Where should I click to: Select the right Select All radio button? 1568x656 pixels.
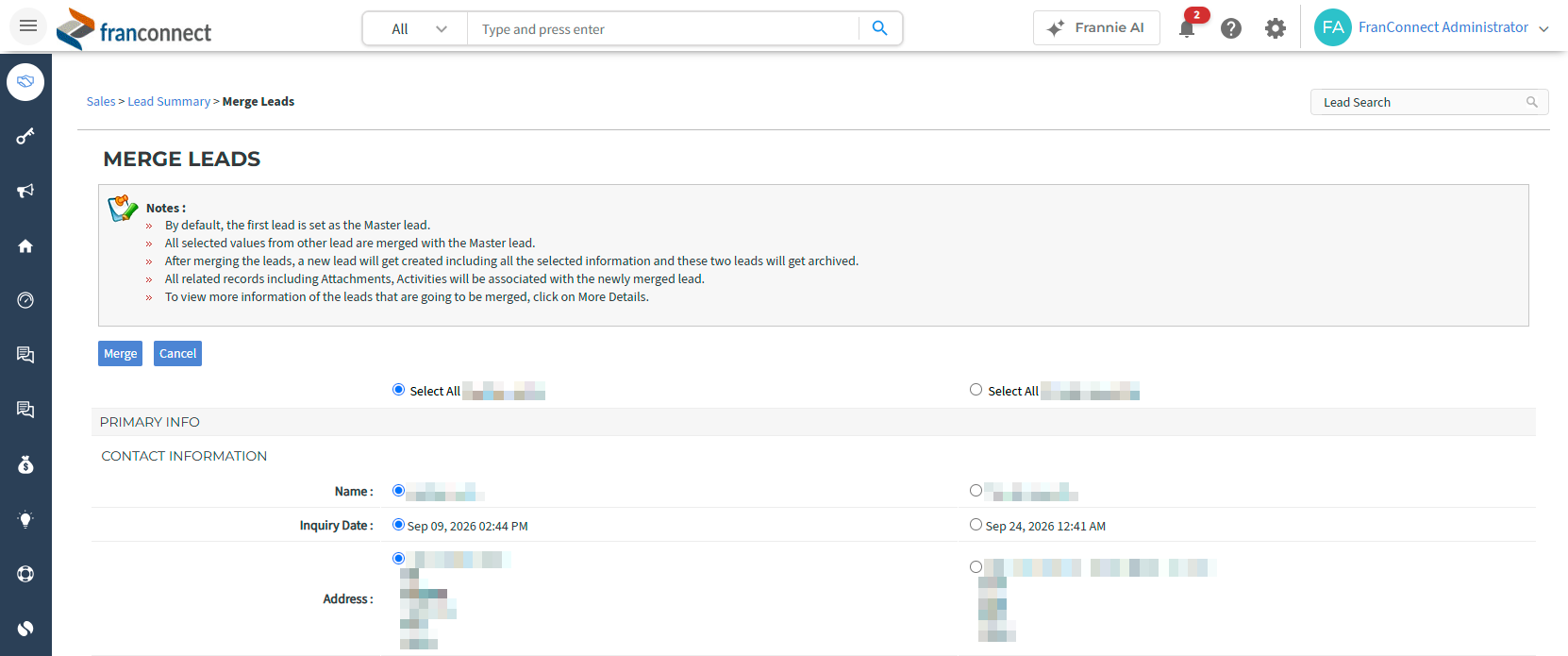tap(976, 390)
